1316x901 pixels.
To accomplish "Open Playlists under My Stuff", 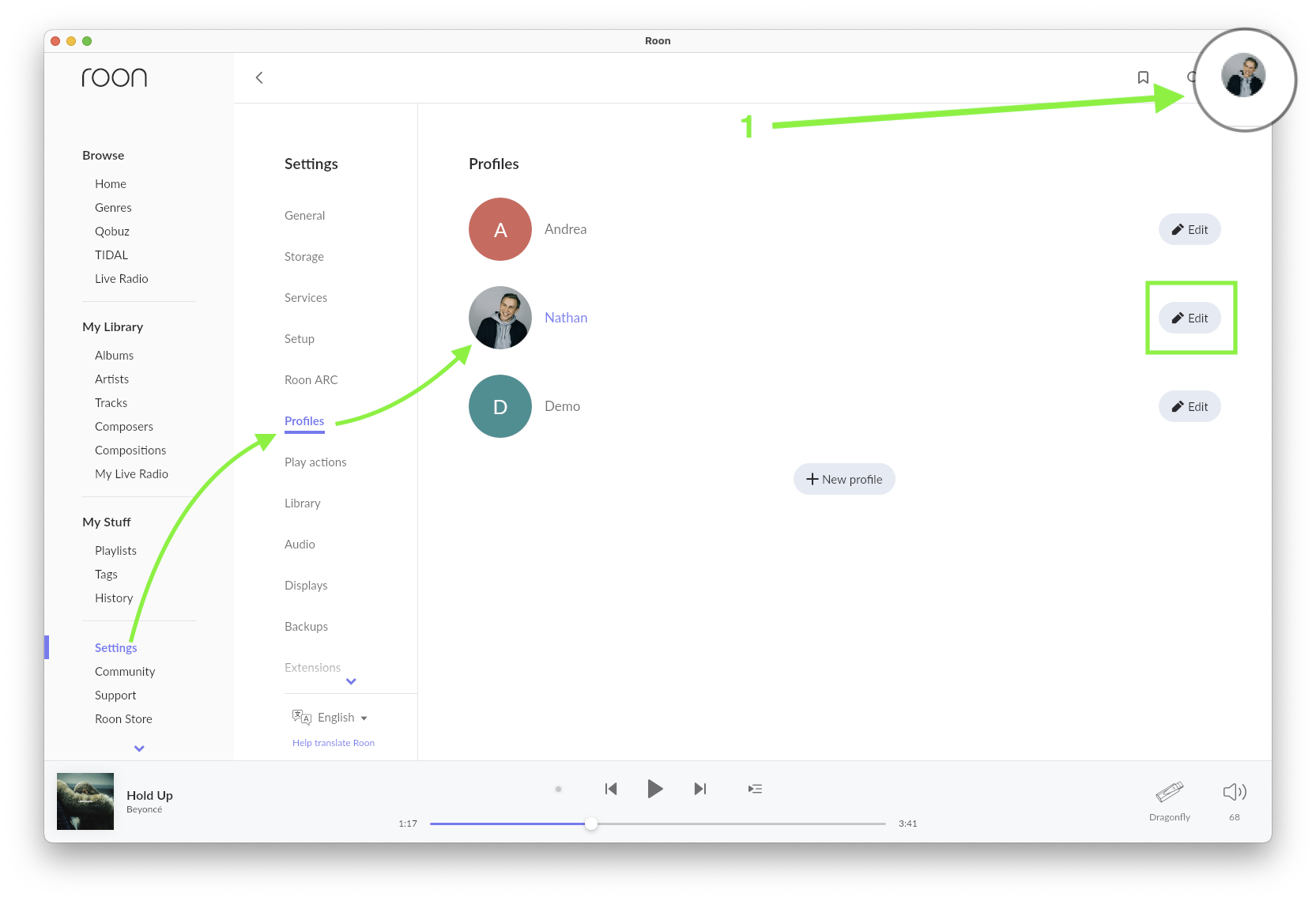I will coord(115,551).
